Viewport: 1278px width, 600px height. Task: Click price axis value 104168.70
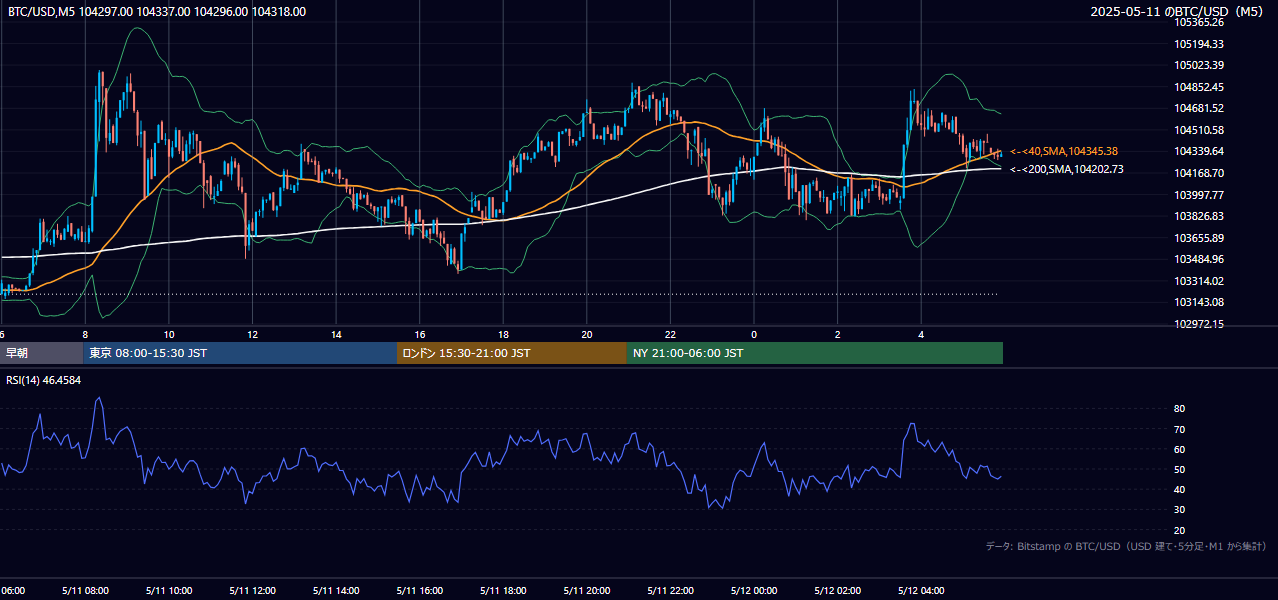pyautogui.click(x=1200, y=173)
